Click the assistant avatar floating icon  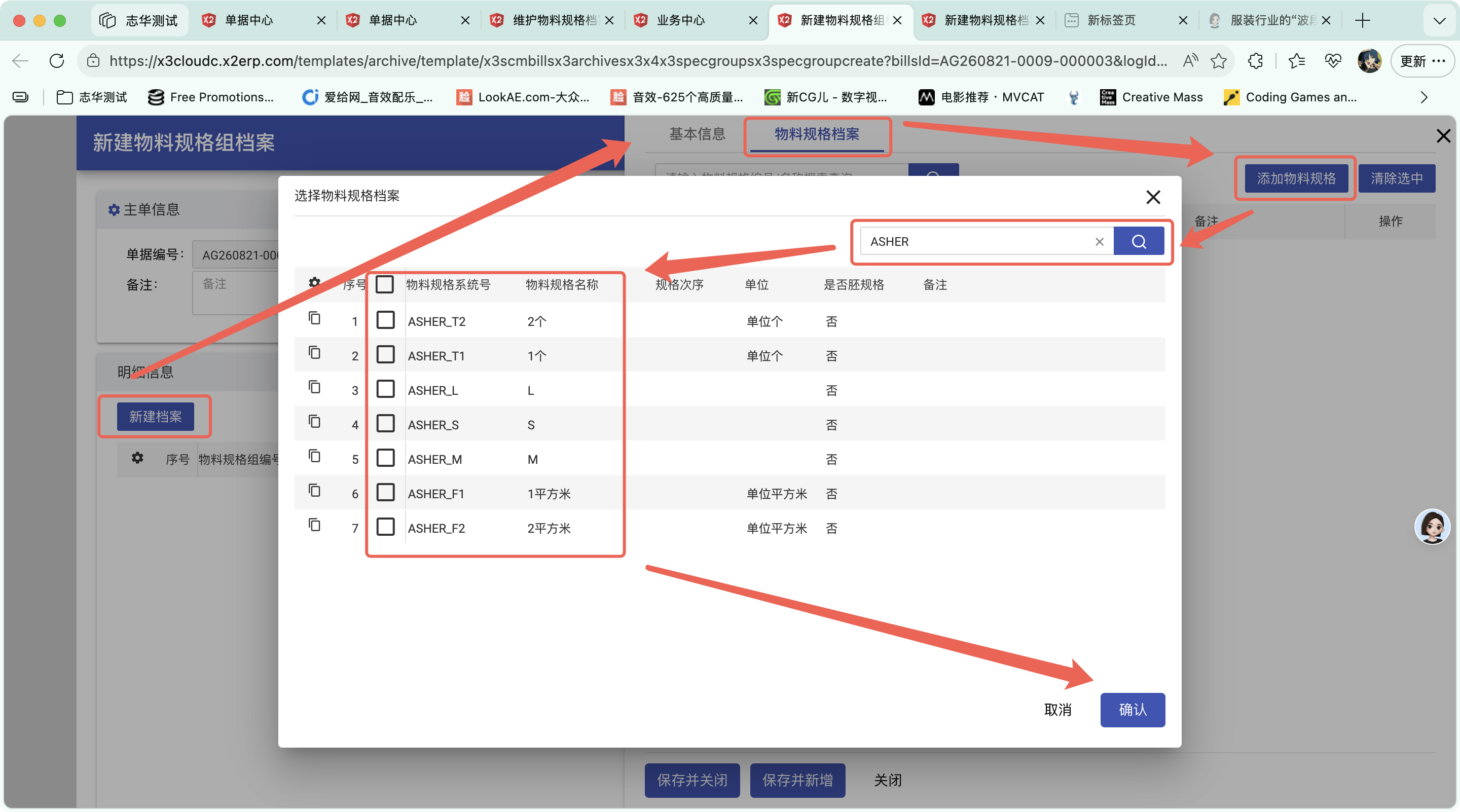[x=1432, y=527]
